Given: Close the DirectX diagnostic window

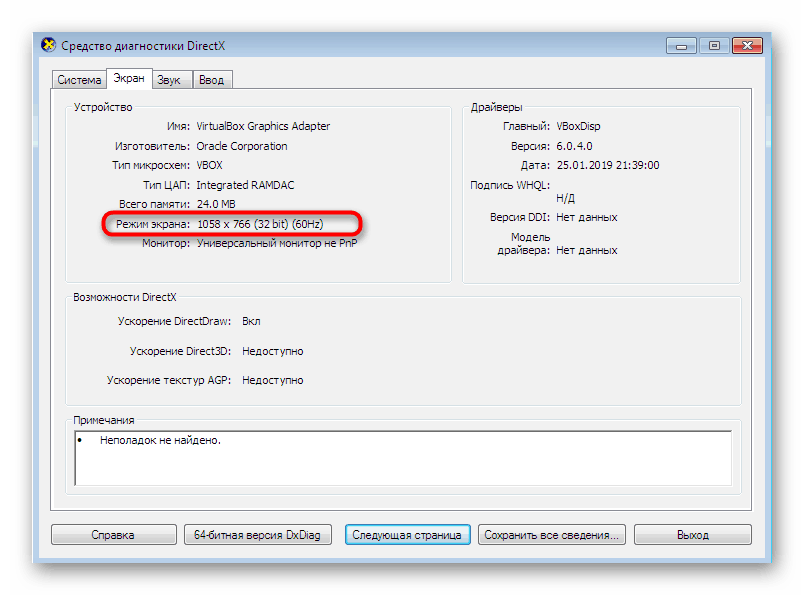Looking at the screenshot, I should coord(748,46).
